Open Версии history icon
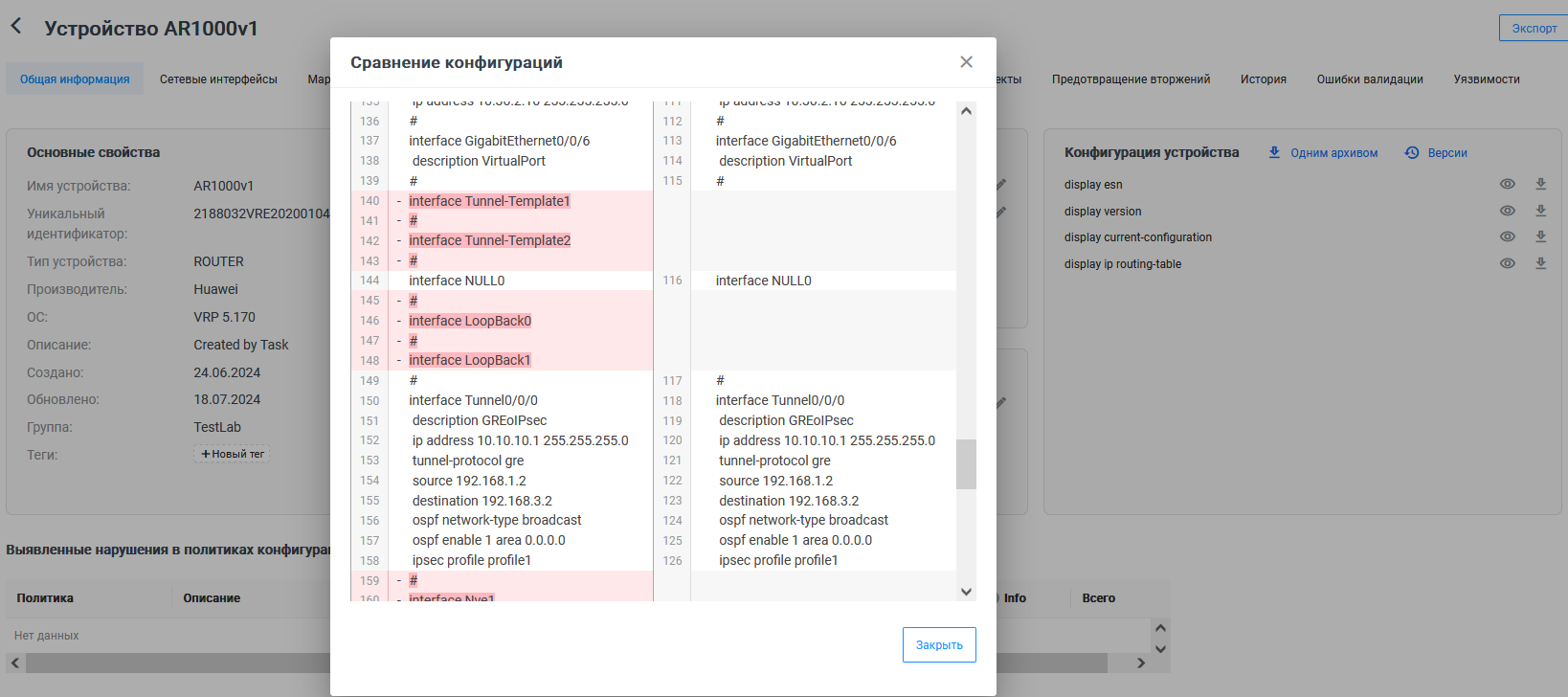The height and width of the screenshot is (697, 1568). coord(1412,152)
